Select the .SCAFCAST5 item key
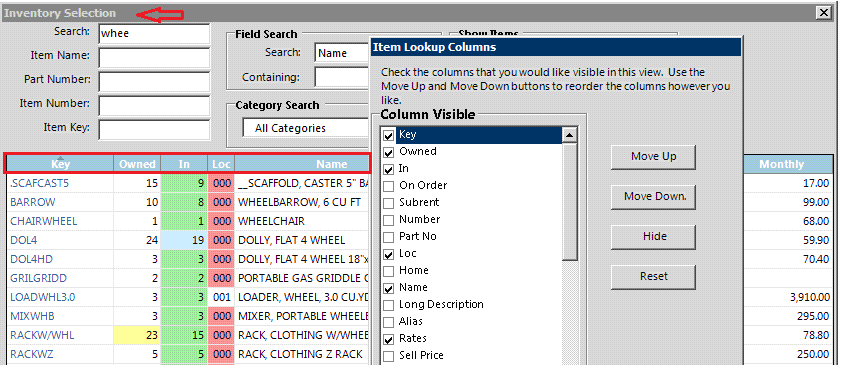Screen dimensions: 841x367 point(39,184)
